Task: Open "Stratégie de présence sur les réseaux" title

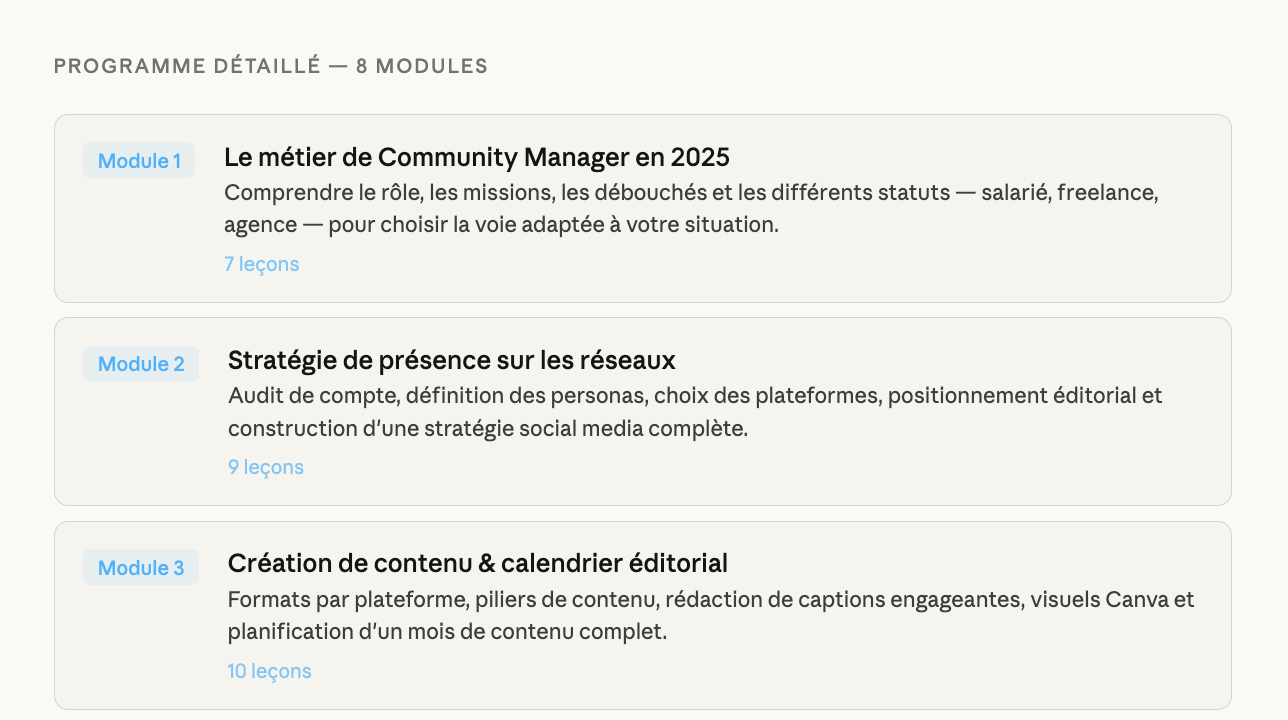Action: coord(452,360)
